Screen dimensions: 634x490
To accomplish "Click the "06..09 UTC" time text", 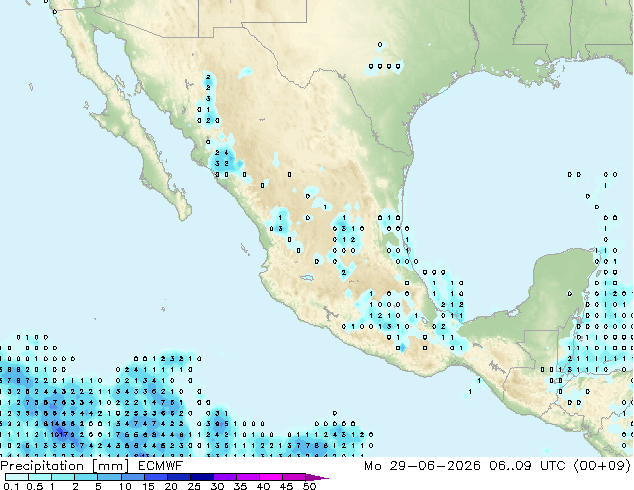I will 527,466.
